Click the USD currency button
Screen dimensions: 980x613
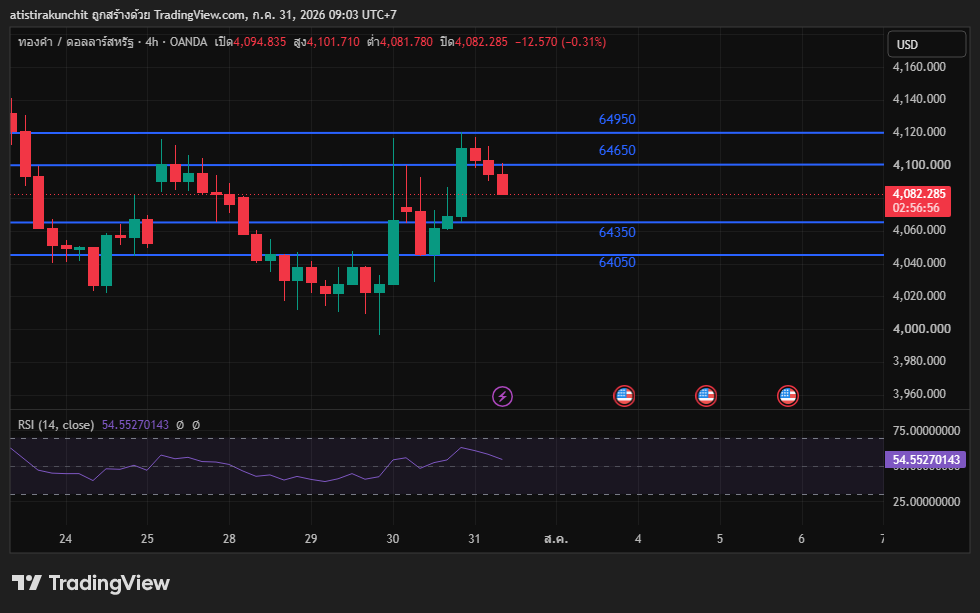point(927,44)
